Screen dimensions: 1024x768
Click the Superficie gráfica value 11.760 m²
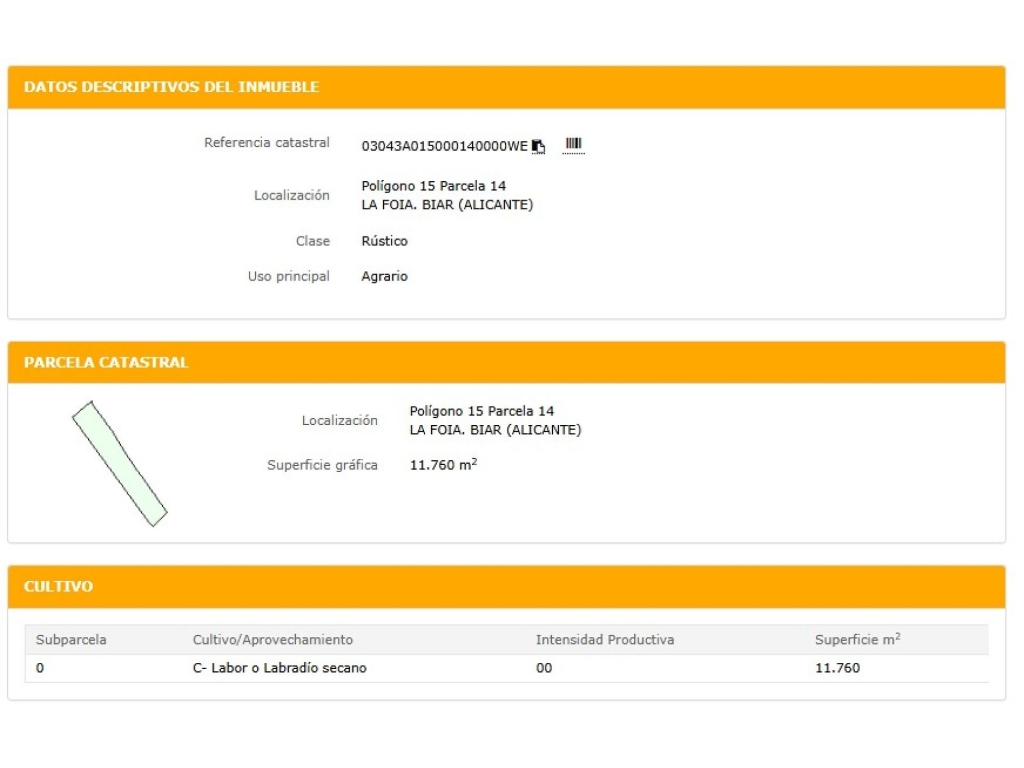tap(443, 464)
